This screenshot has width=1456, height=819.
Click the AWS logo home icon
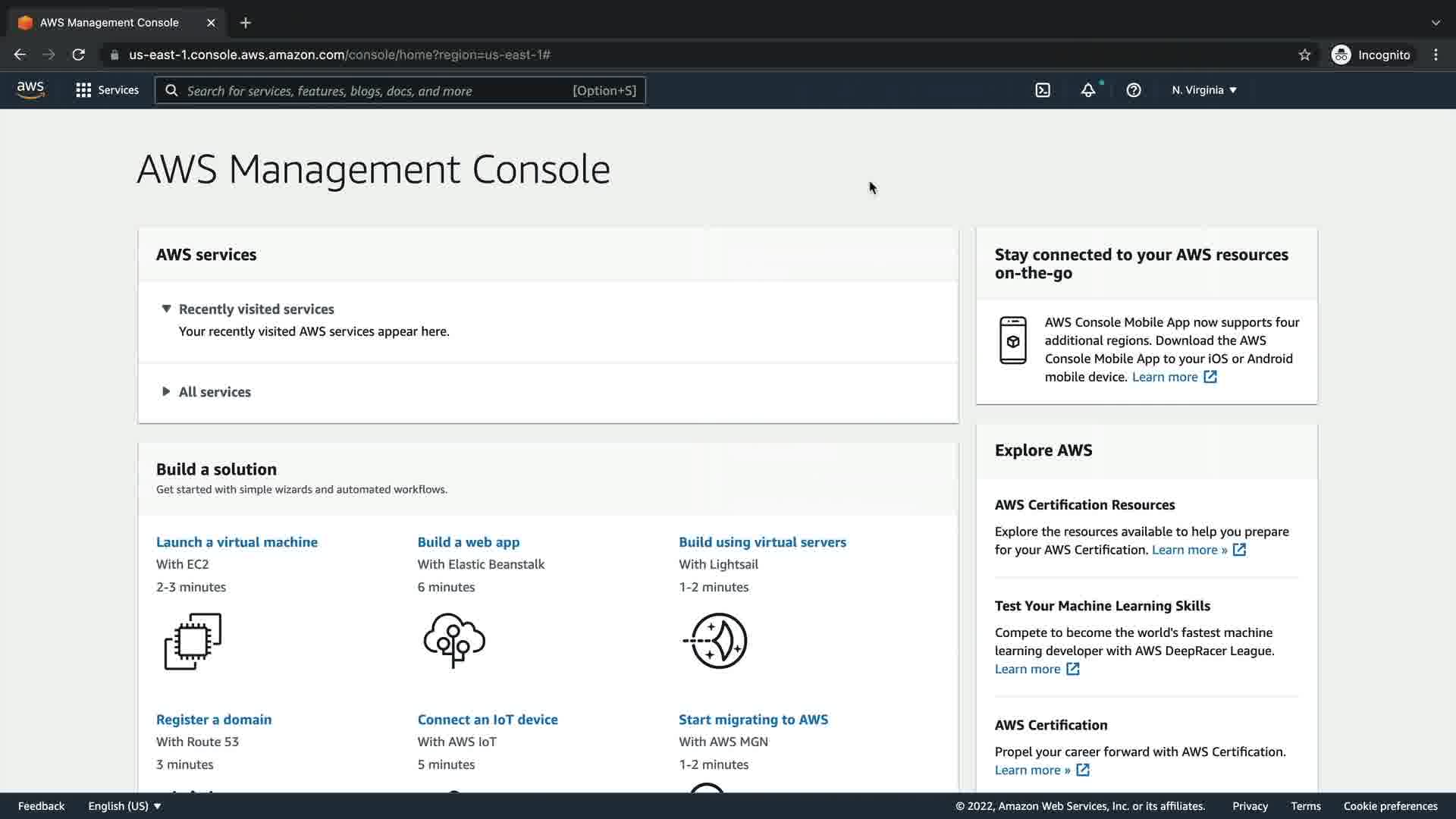[x=30, y=89]
